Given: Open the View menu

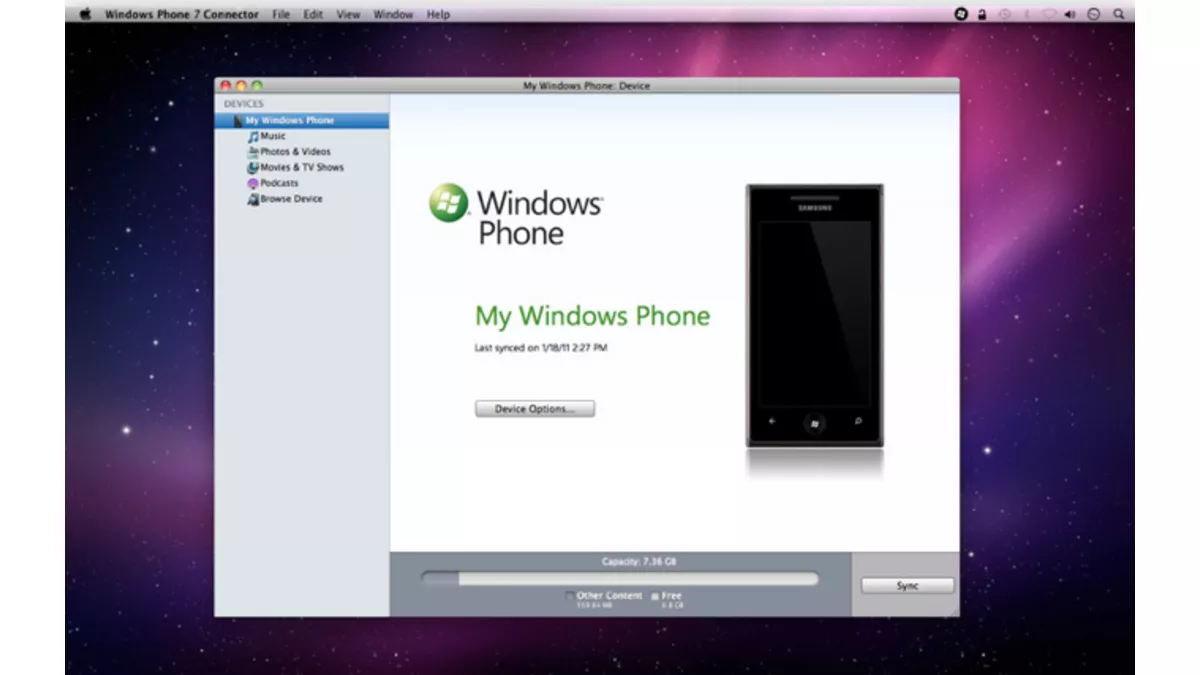Looking at the screenshot, I should coord(347,14).
